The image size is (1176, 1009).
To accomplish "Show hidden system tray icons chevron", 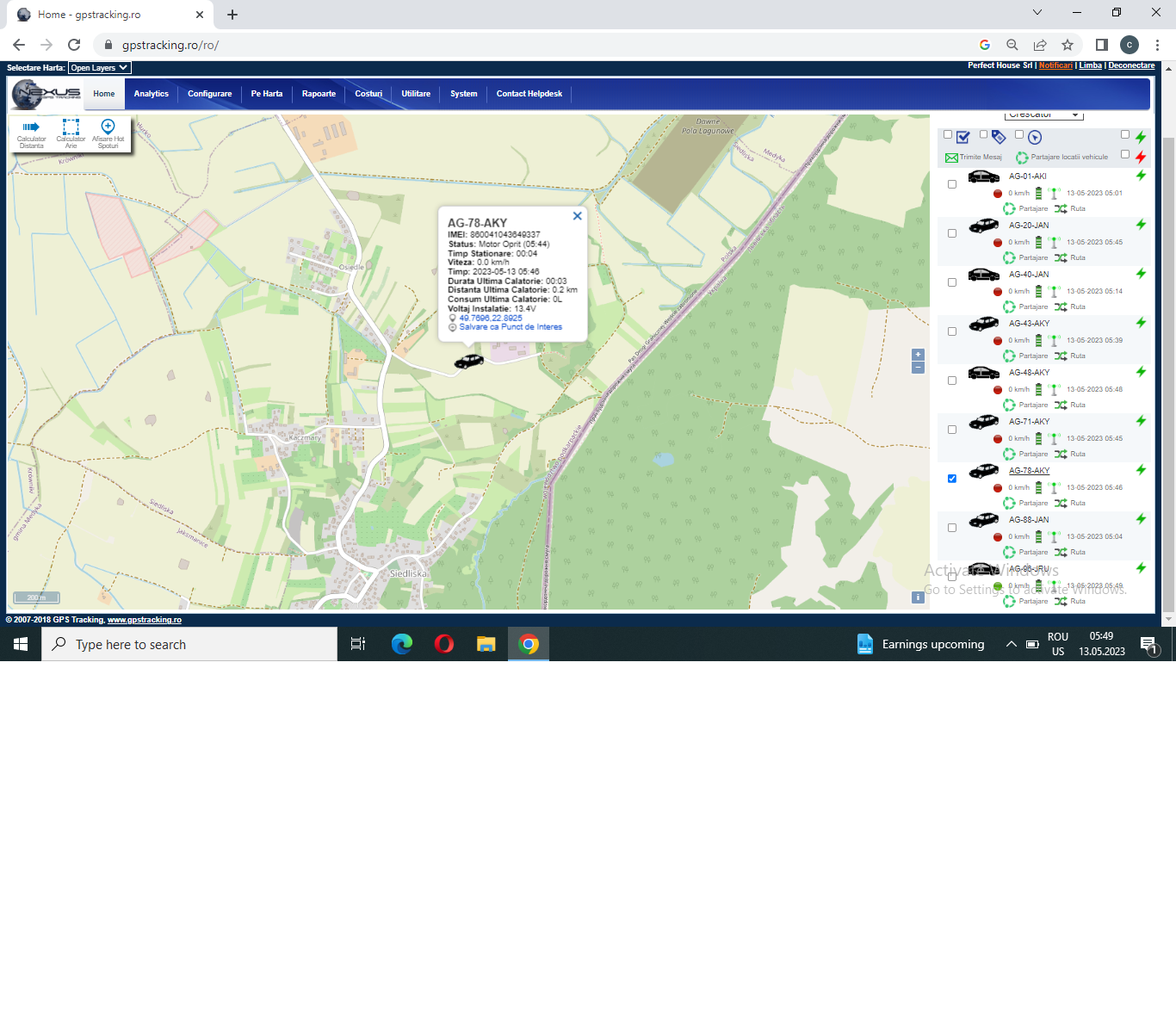I will (1011, 644).
